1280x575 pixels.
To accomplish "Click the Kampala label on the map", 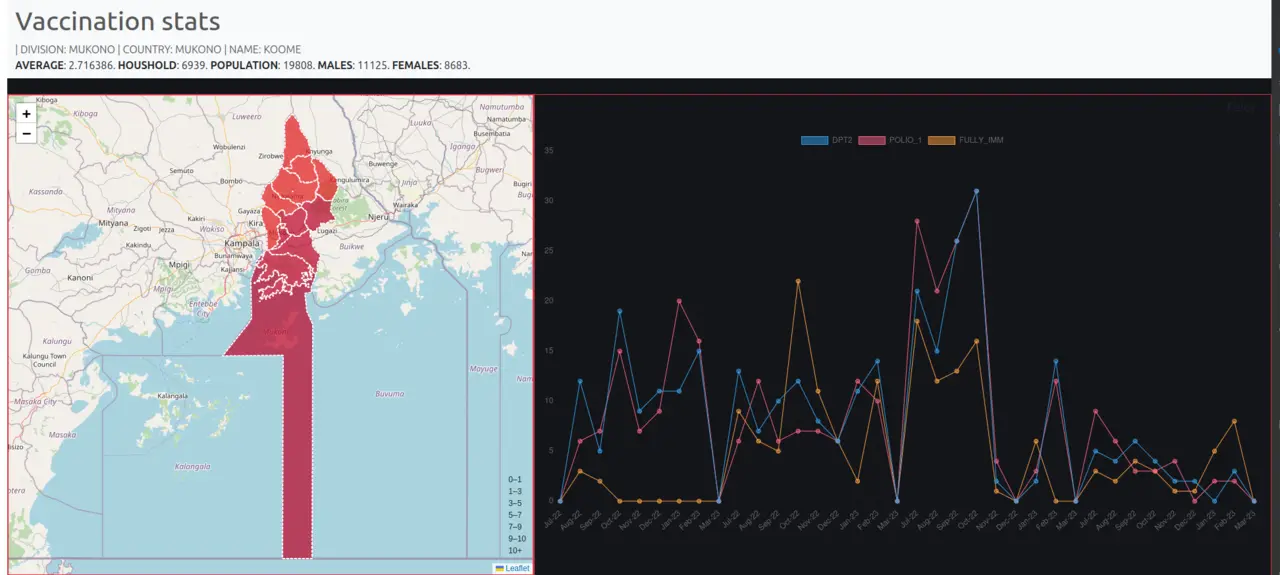I will pos(241,243).
